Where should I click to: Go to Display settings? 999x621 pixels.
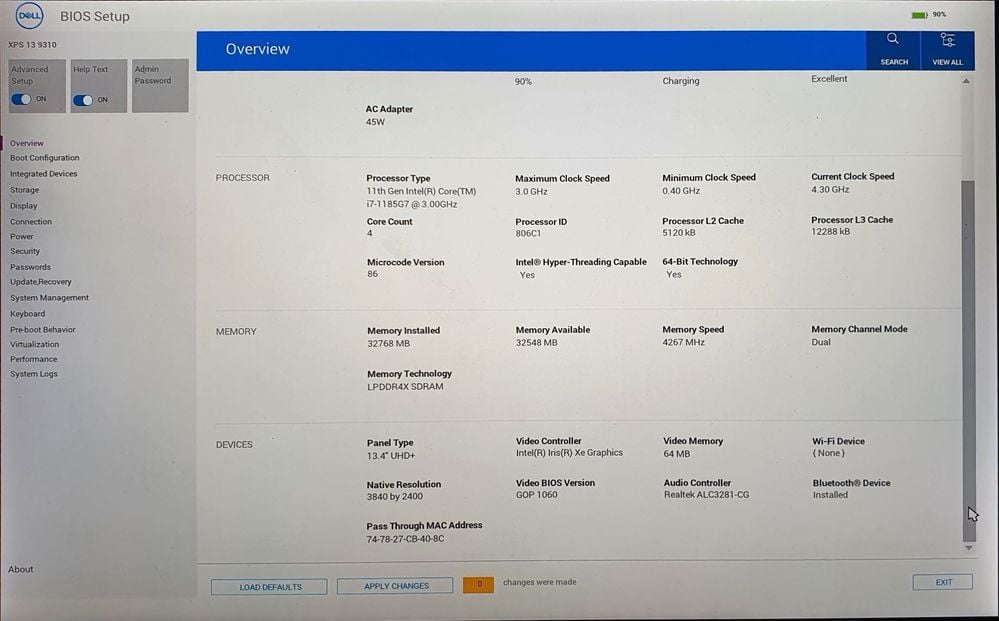[24, 206]
